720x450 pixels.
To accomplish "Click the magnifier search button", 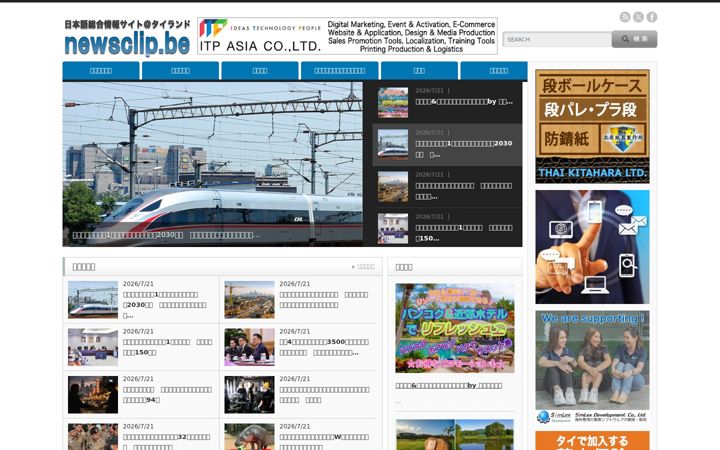I will (x=634, y=39).
